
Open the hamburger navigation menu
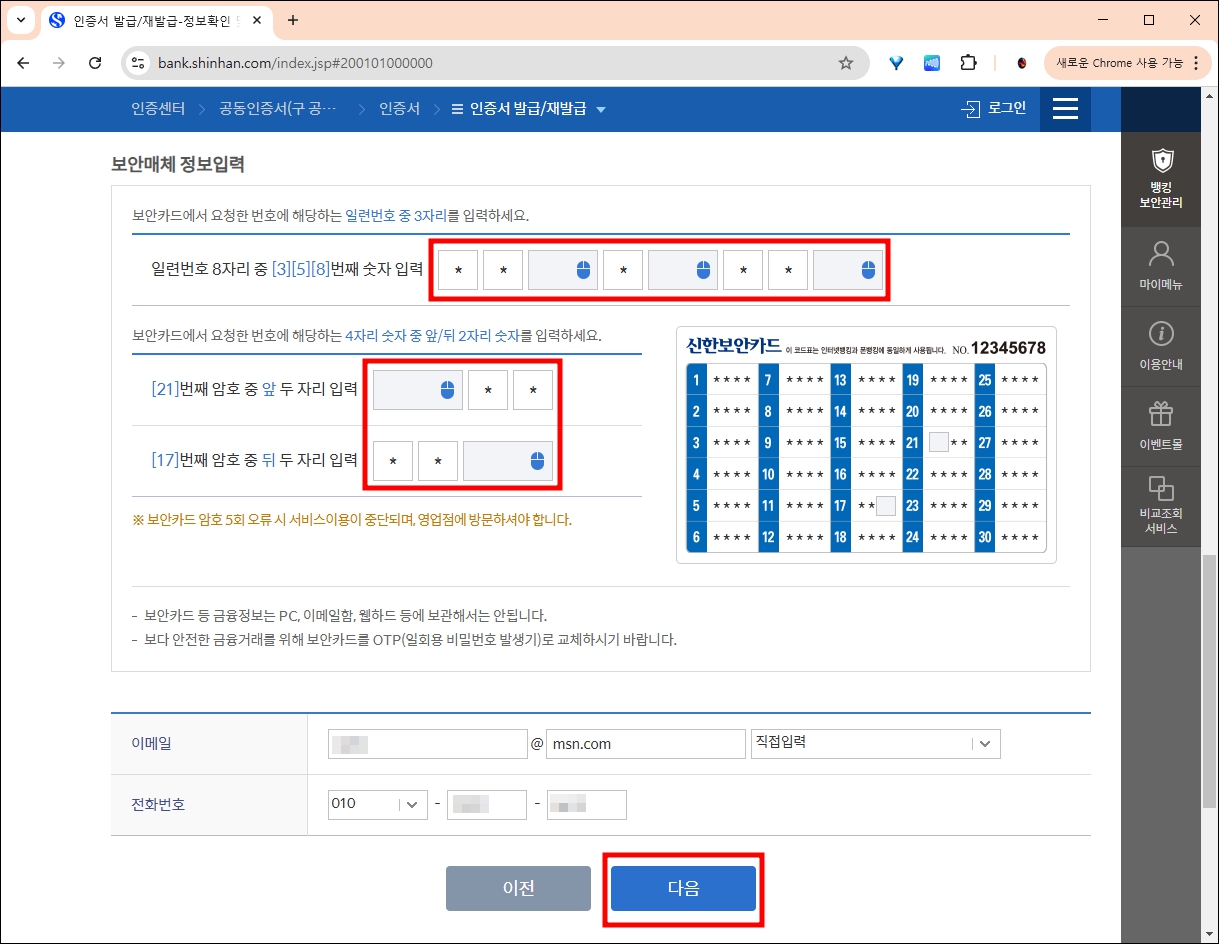pyautogui.click(x=1065, y=109)
